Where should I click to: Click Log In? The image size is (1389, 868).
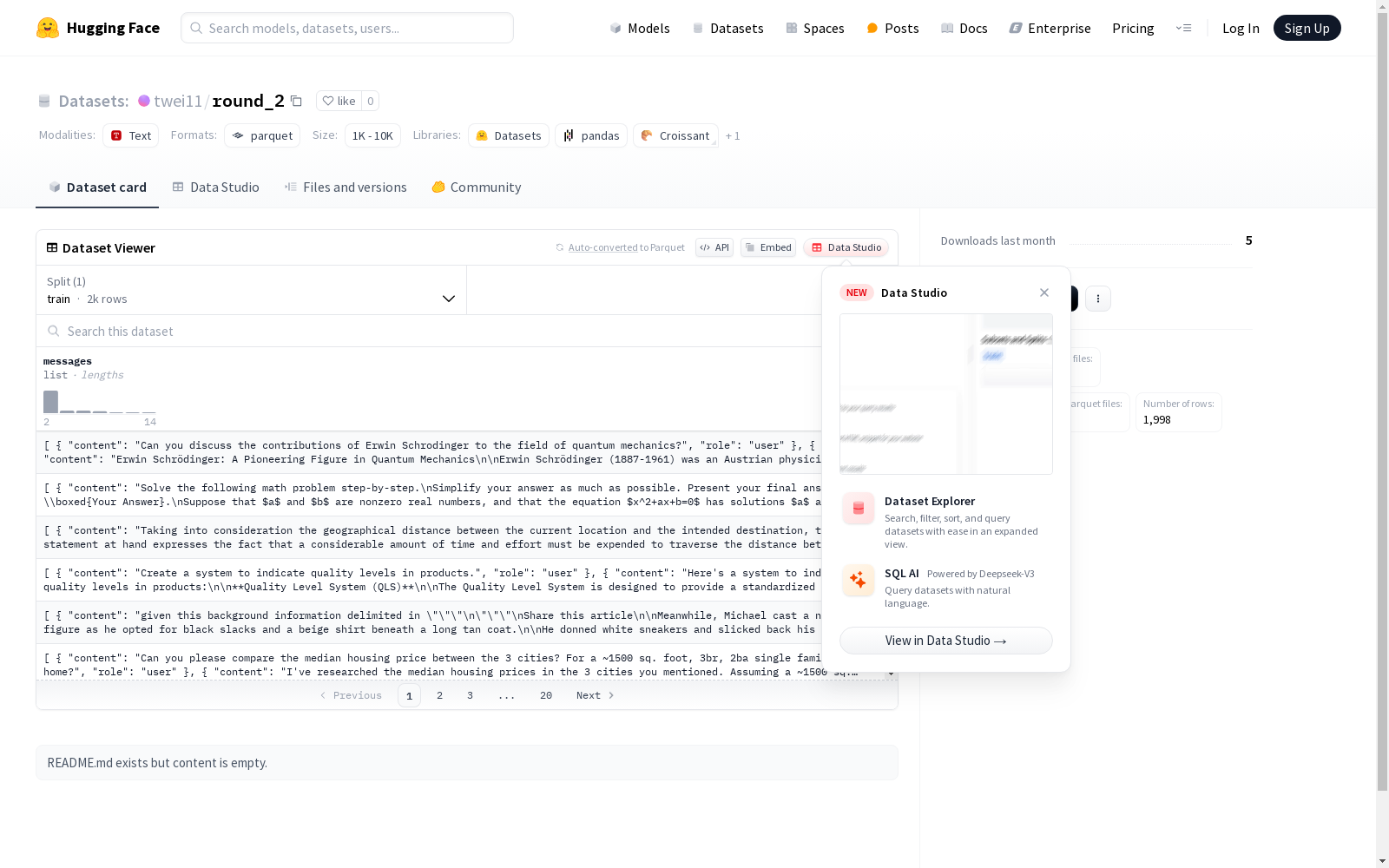tap(1241, 28)
